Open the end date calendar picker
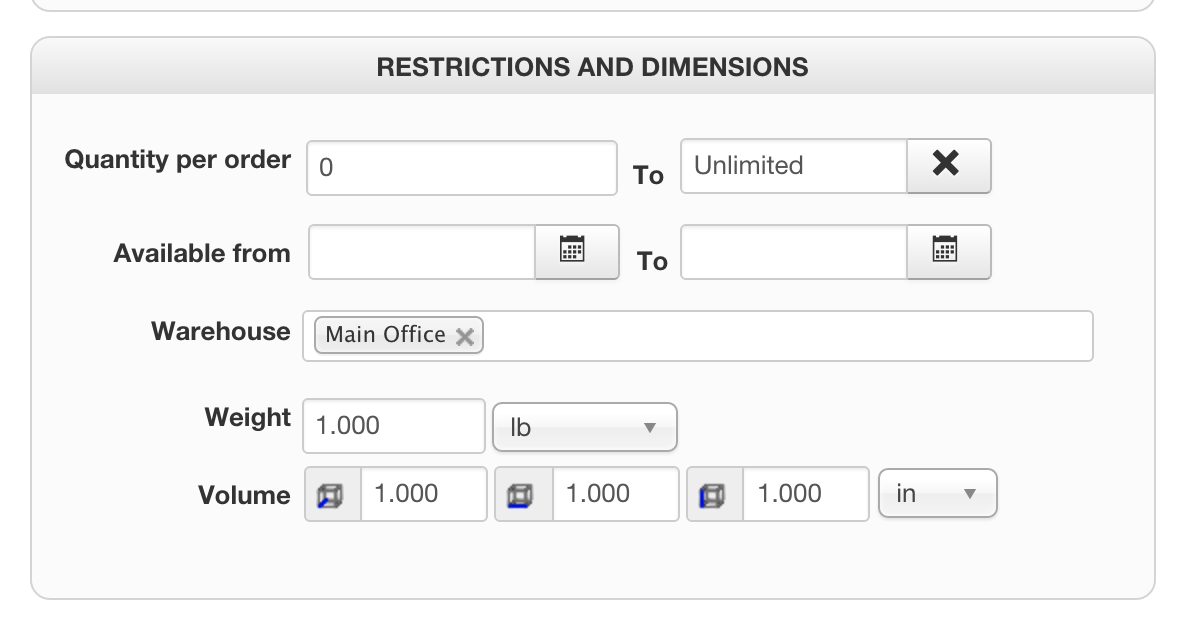Viewport: 1188px width, 620px height. (x=948, y=251)
